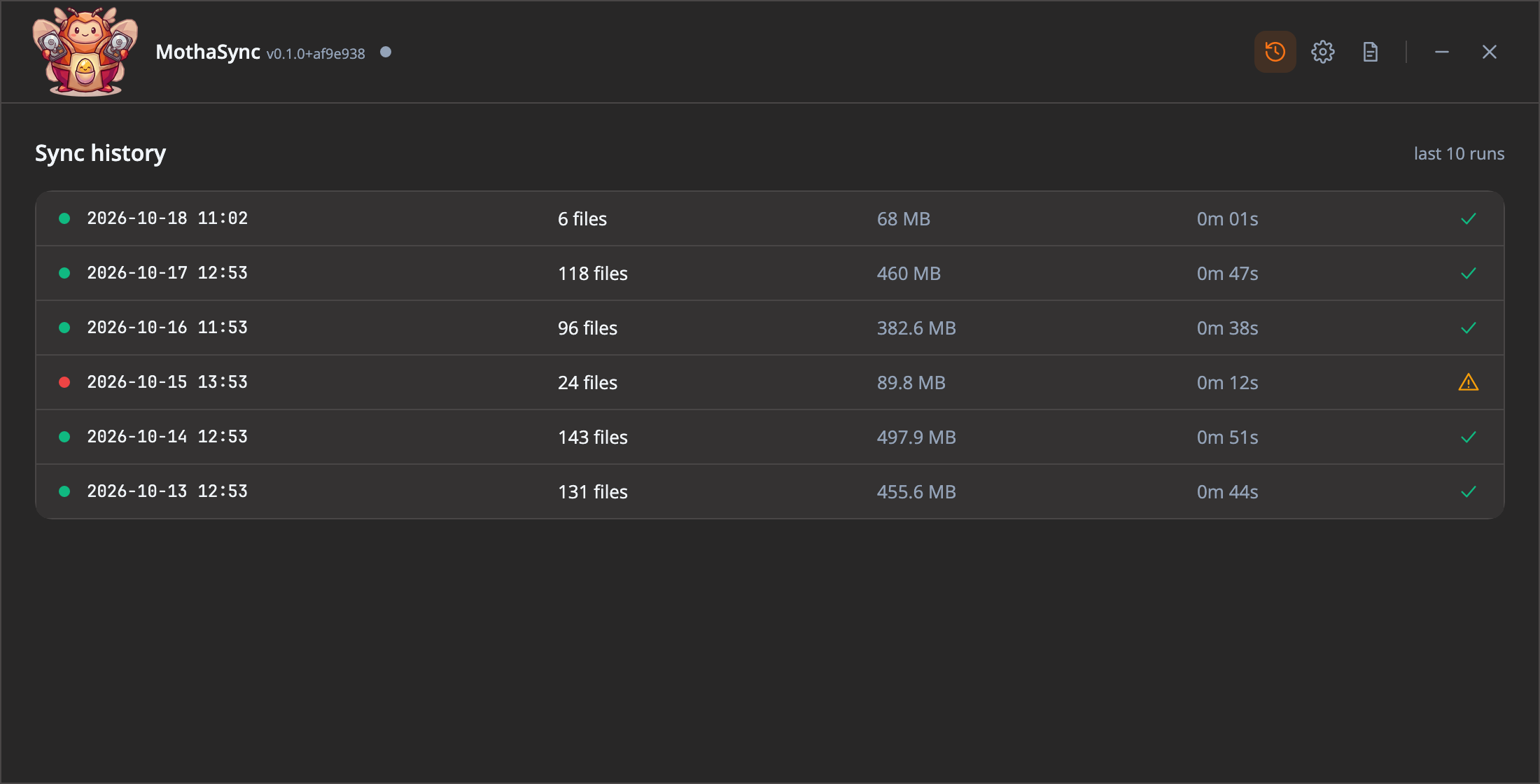Click the '118 files' count

tap(593, 274)
